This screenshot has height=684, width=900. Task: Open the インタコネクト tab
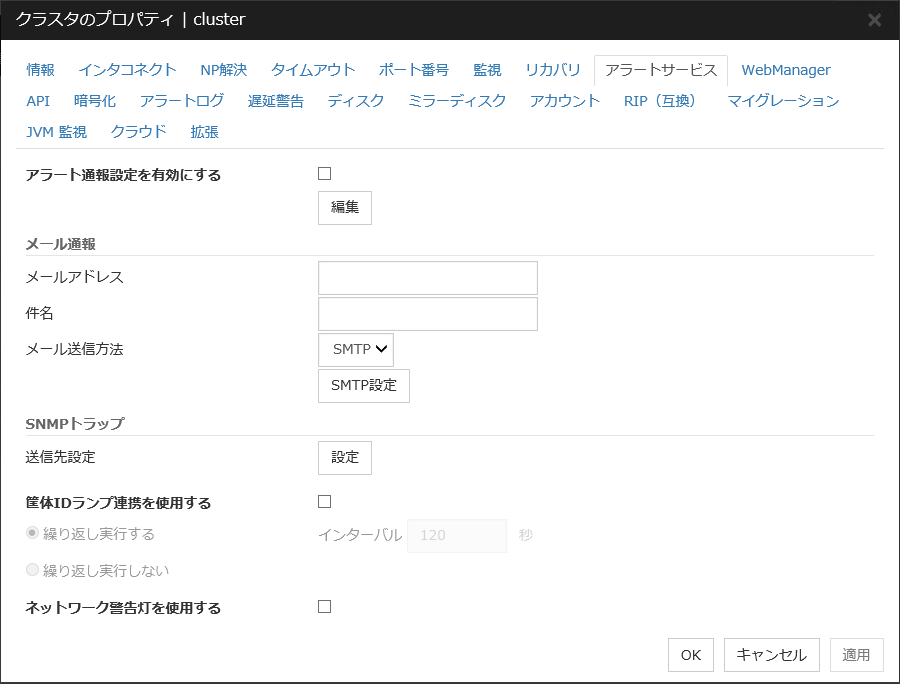127,70
